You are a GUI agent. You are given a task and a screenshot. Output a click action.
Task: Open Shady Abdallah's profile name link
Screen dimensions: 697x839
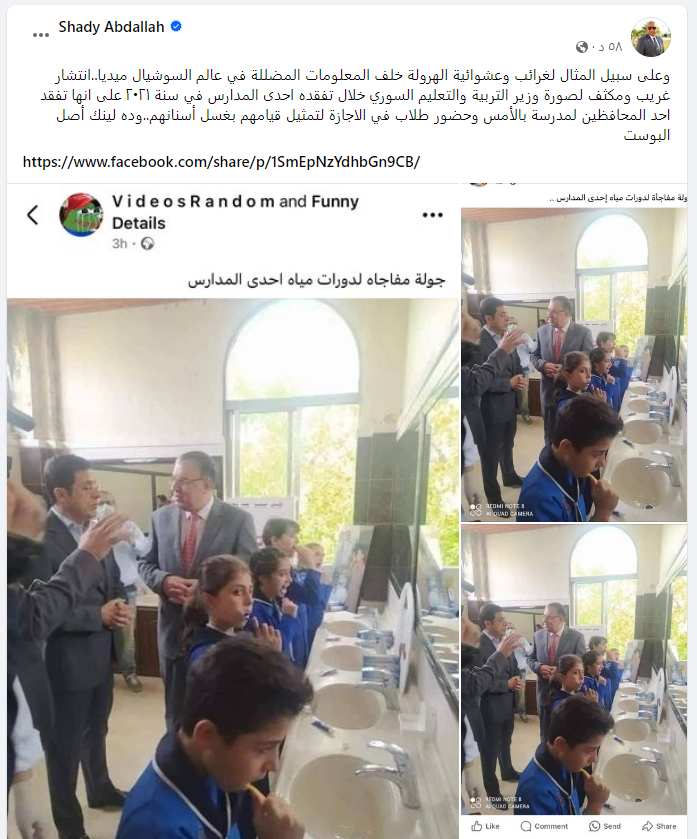point(111,27)
